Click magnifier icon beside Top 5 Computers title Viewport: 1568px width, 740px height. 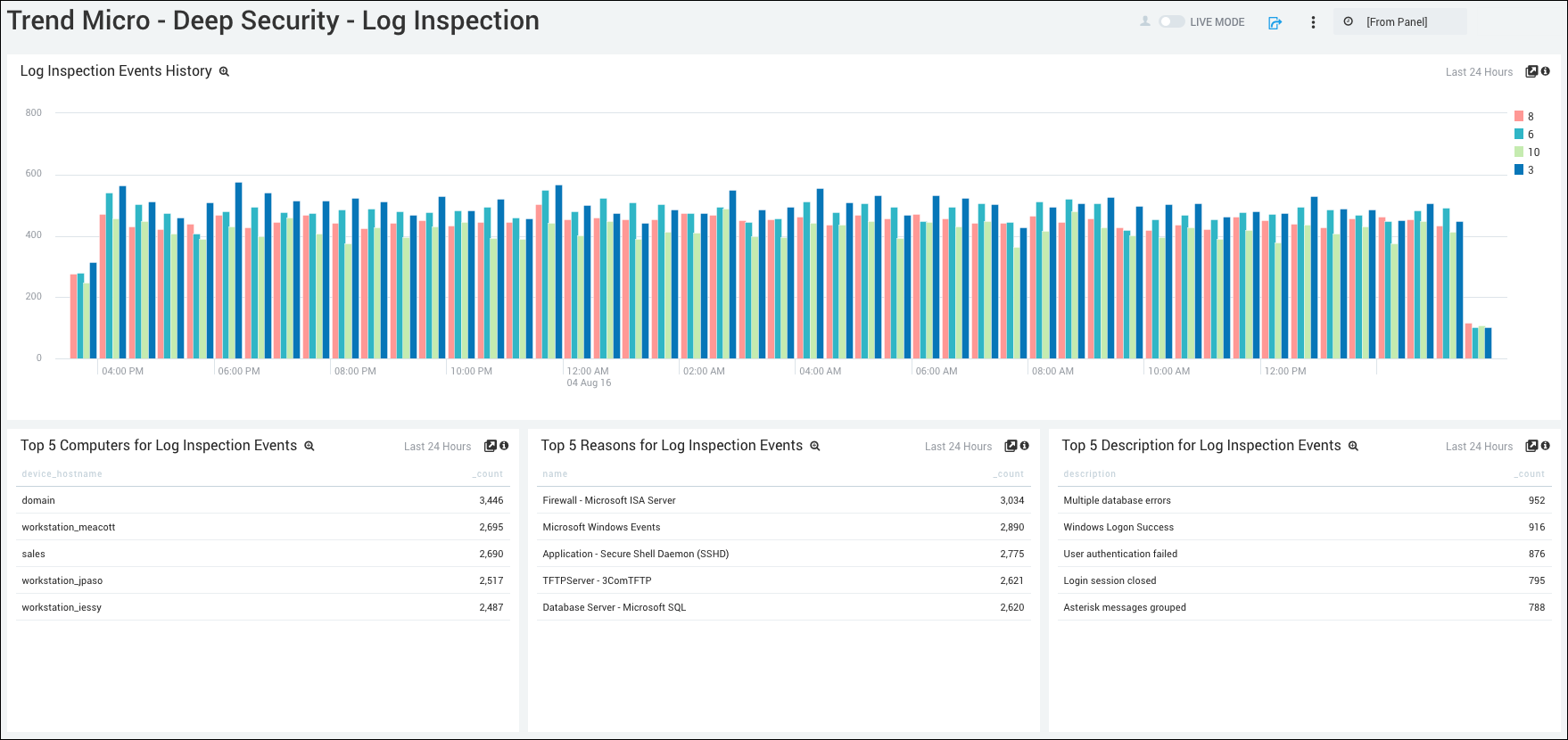pyautogui.click(x=309, y=447)
